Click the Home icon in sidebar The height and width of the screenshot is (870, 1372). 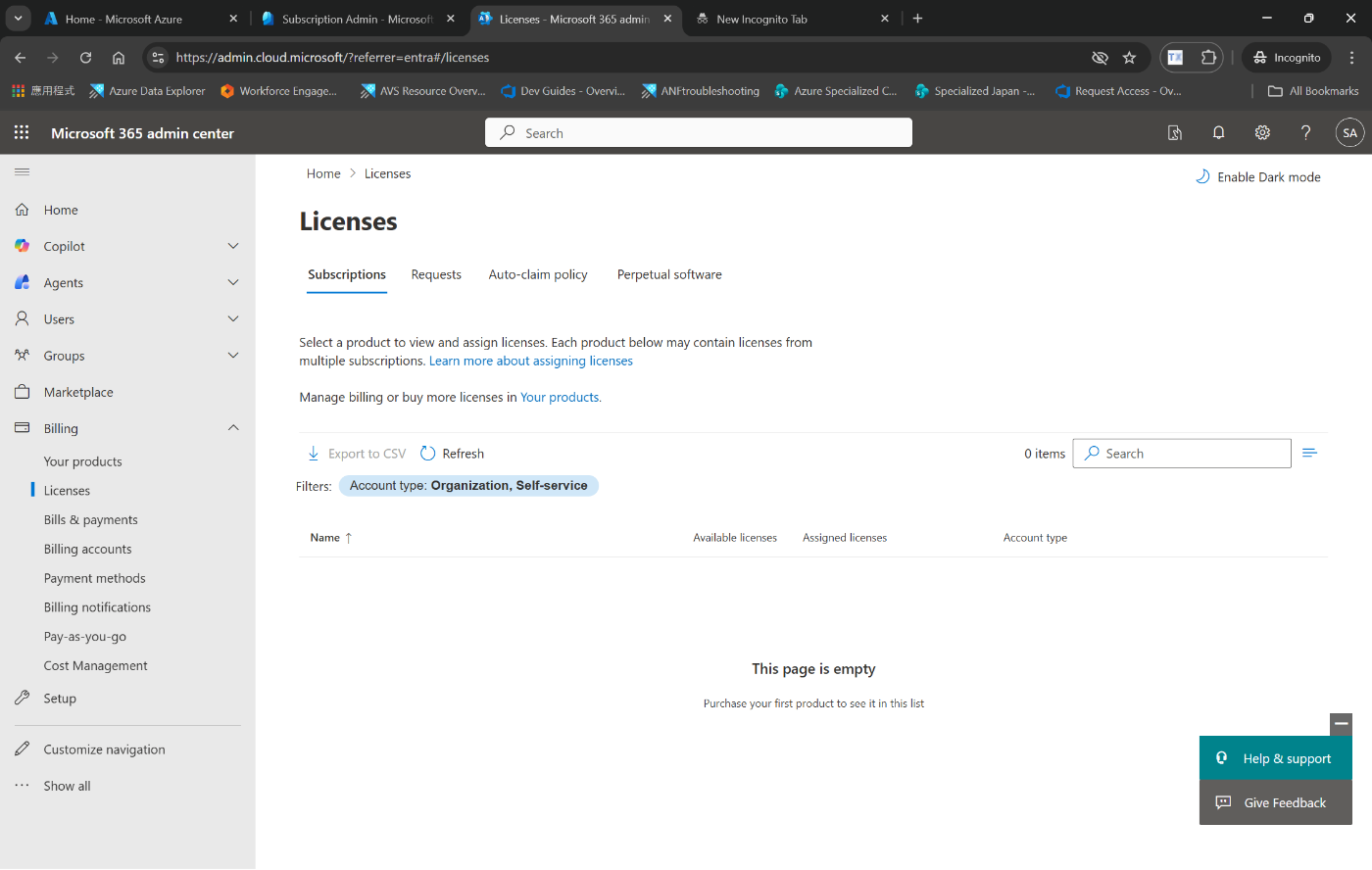22,210
